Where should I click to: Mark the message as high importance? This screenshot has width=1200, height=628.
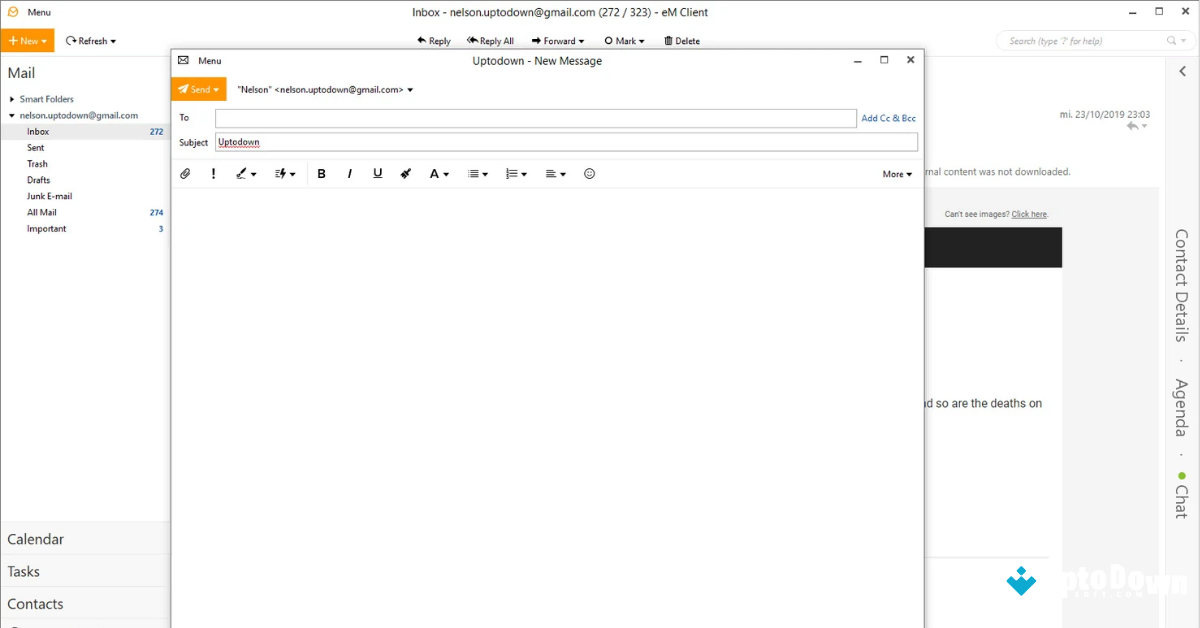point(213,173)
